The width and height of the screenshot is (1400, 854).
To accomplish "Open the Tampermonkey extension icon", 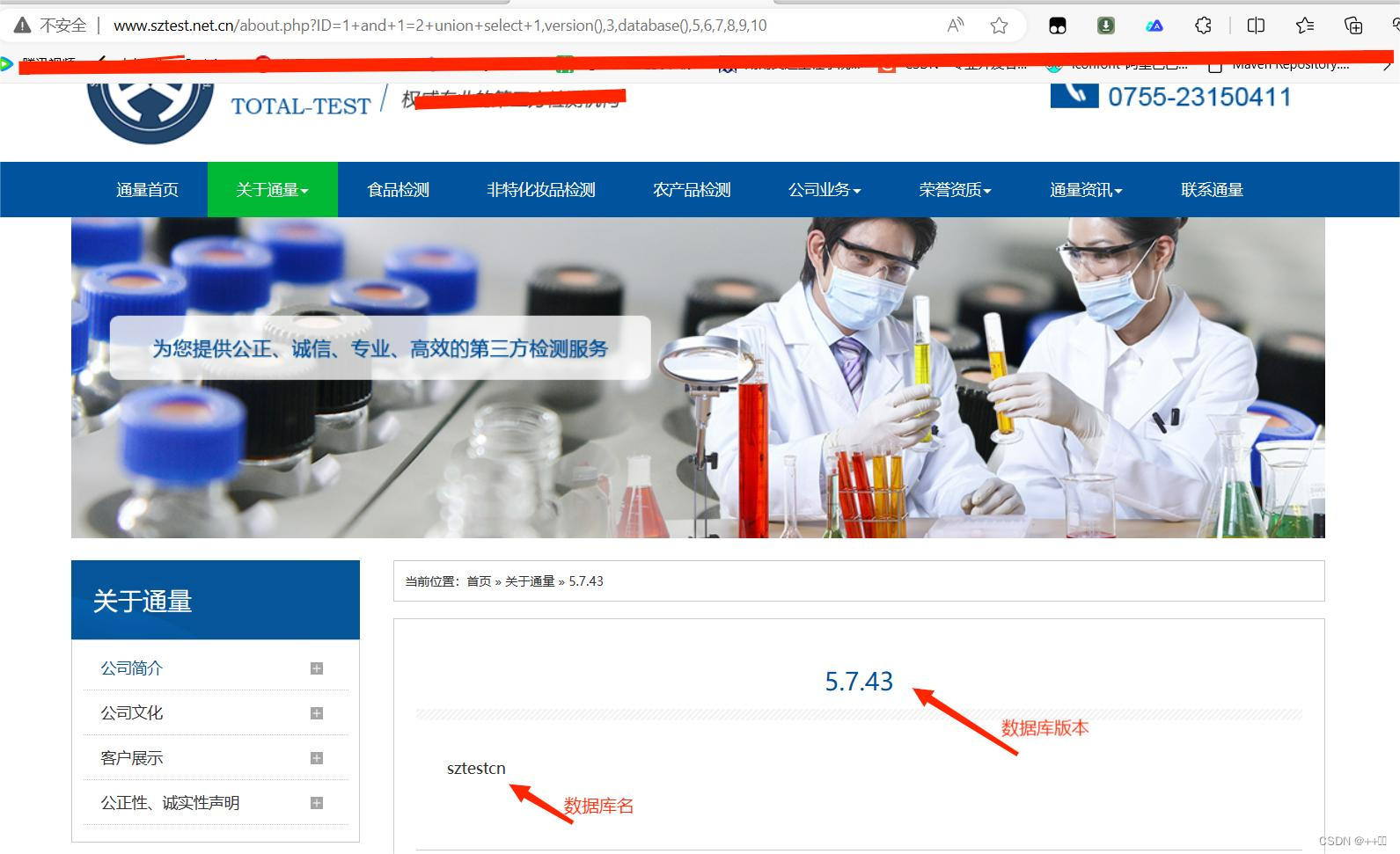I will point(1058,26).
